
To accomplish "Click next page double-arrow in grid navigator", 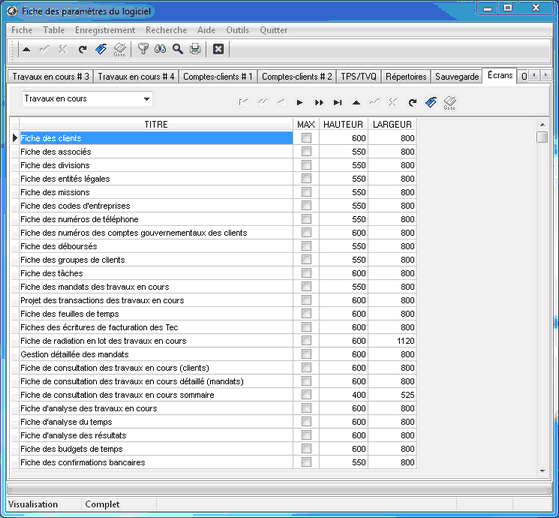I will point(319,103).
